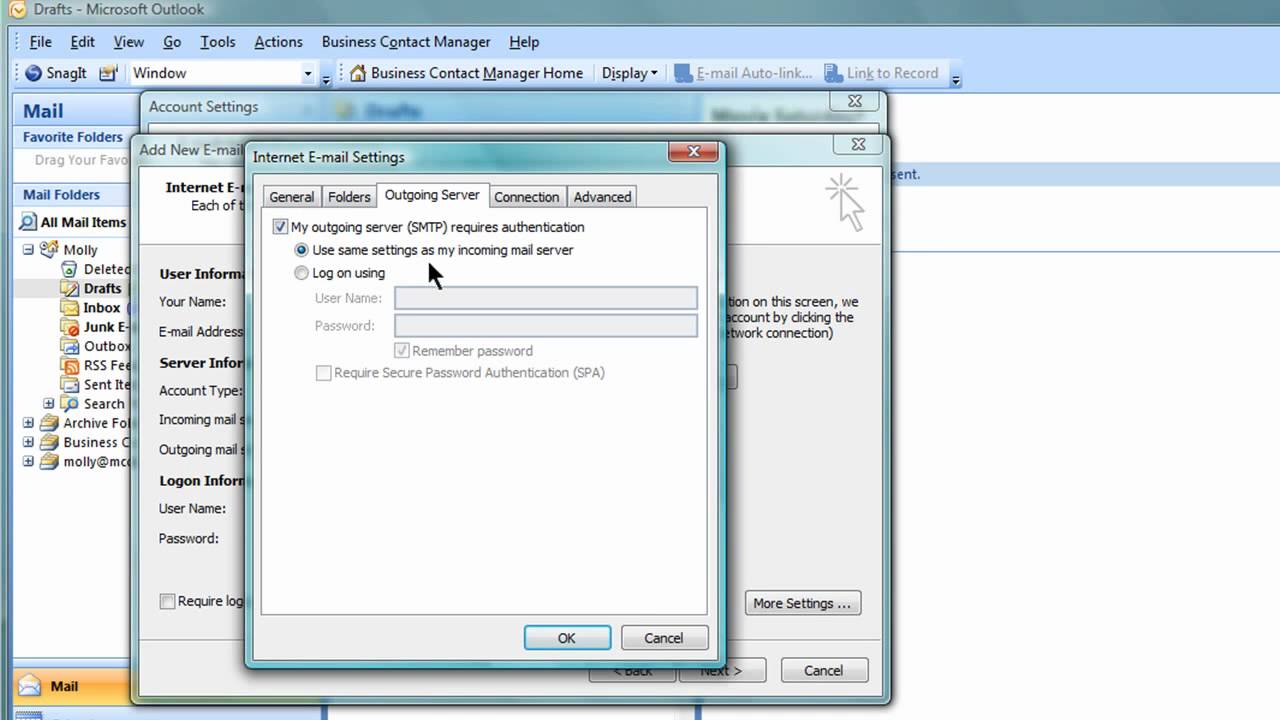Viewport: 1280px width, 720px height.
Task: Enable Require Secure Password Authentication (SPA)
Action: tap(323, 373)
